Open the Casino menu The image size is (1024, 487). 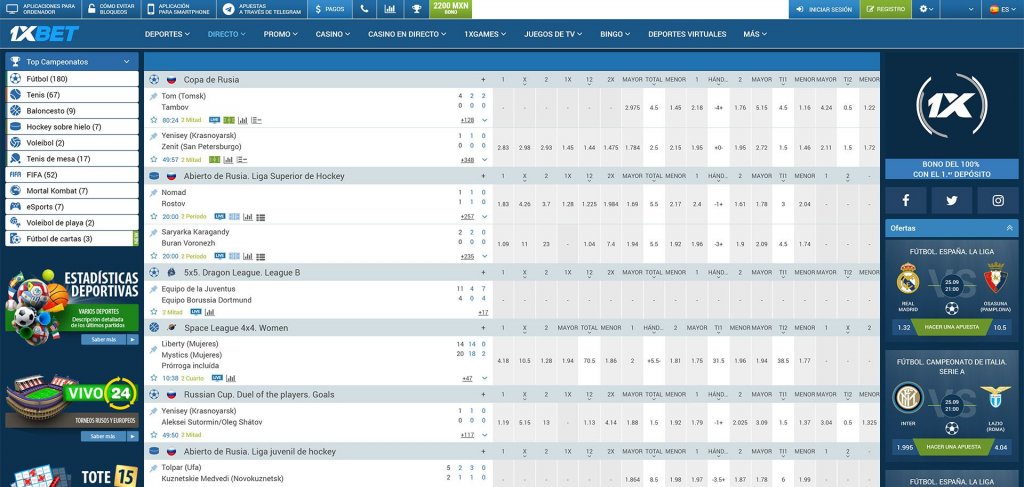coord(332,34)
